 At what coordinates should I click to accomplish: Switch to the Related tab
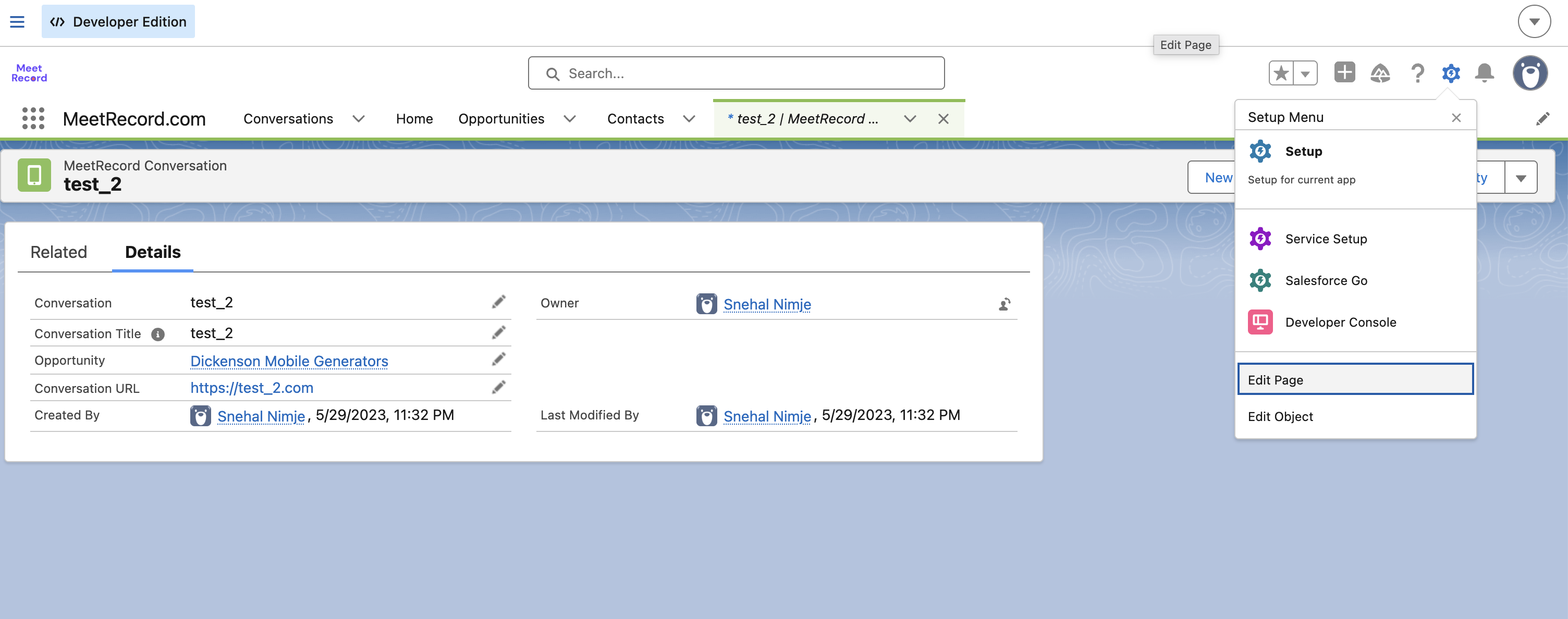click(x=58, y=252)
